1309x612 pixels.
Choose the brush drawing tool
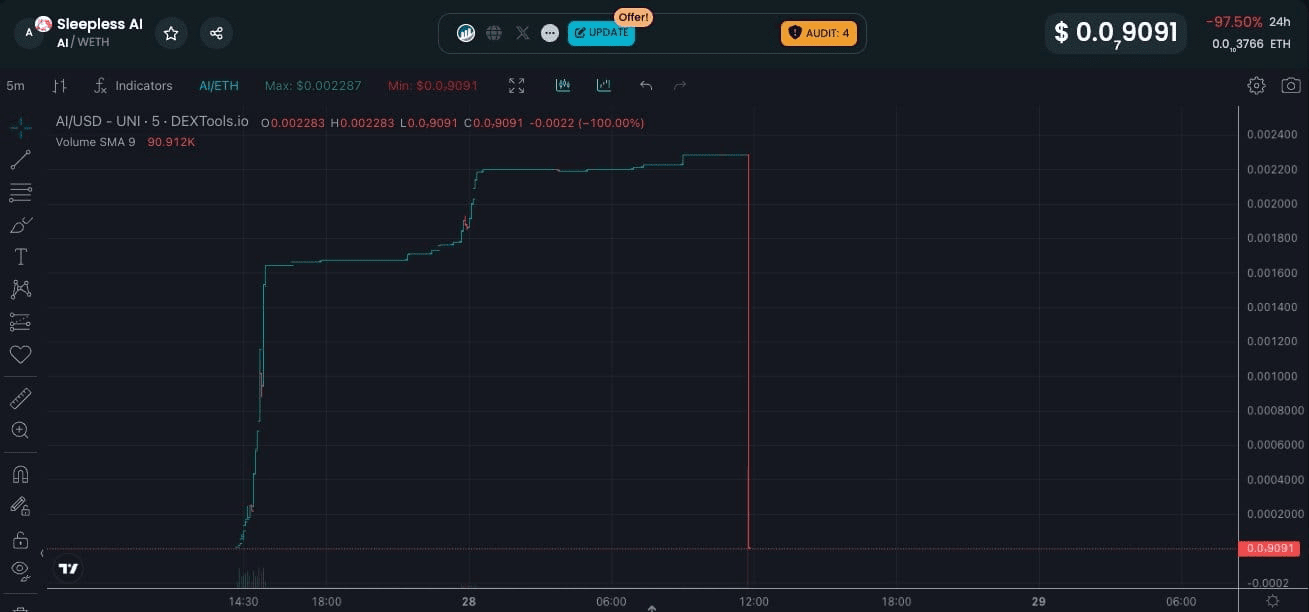point(20,225)
